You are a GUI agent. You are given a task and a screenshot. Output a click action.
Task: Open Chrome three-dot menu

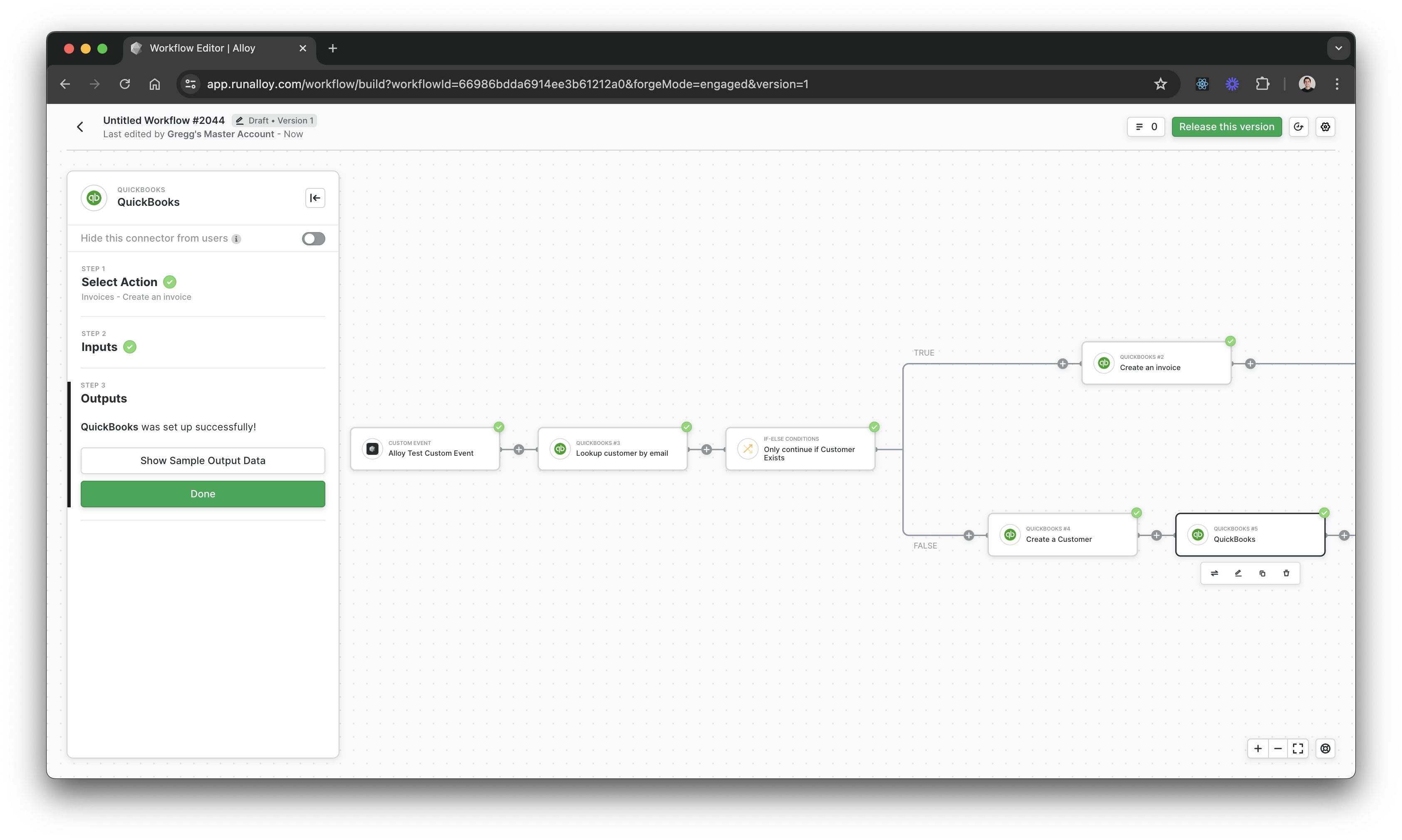[1337, 84]
